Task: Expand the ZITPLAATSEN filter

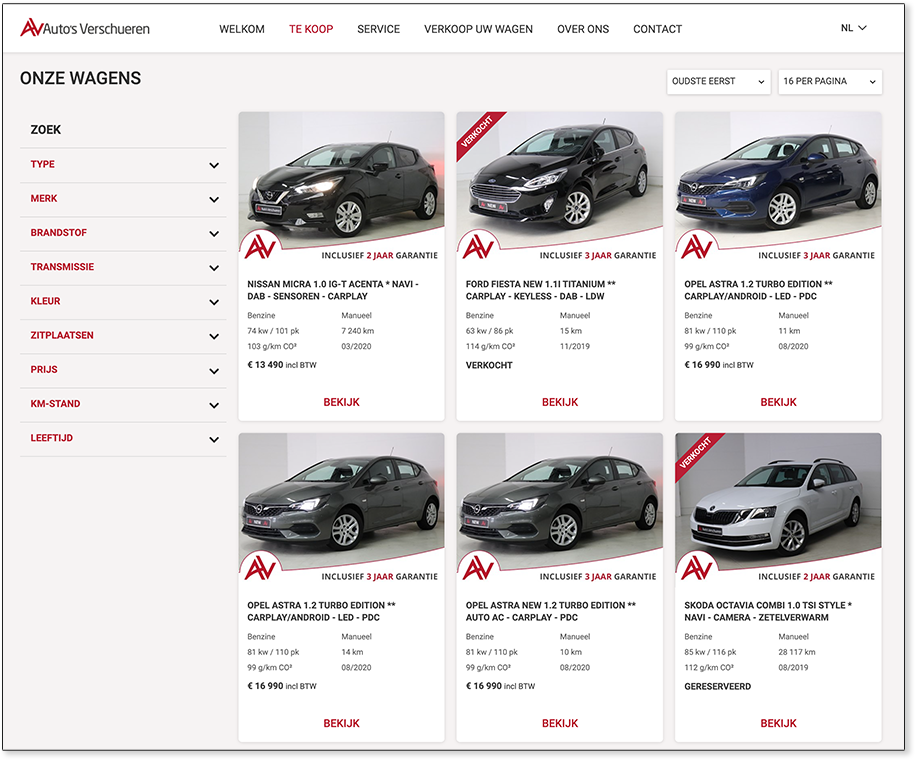Action: [x=123, y=336]
